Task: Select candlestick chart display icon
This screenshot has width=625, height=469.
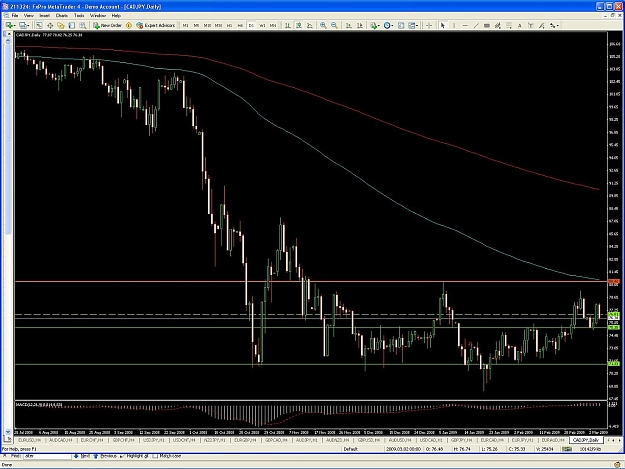Action: coord(299,26)
